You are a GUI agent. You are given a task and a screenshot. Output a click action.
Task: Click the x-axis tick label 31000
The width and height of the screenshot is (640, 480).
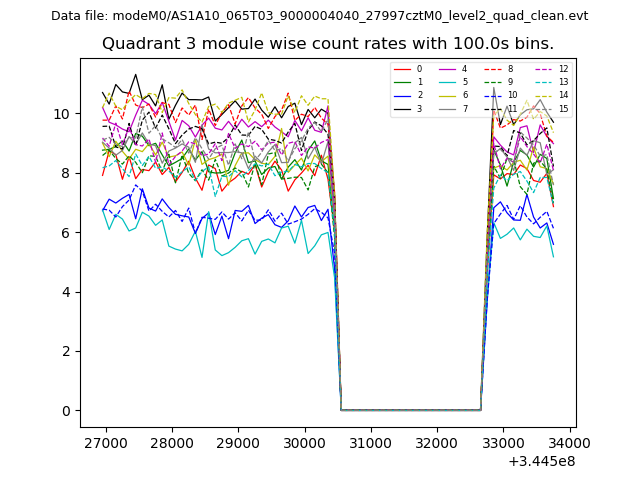point(371,443)
